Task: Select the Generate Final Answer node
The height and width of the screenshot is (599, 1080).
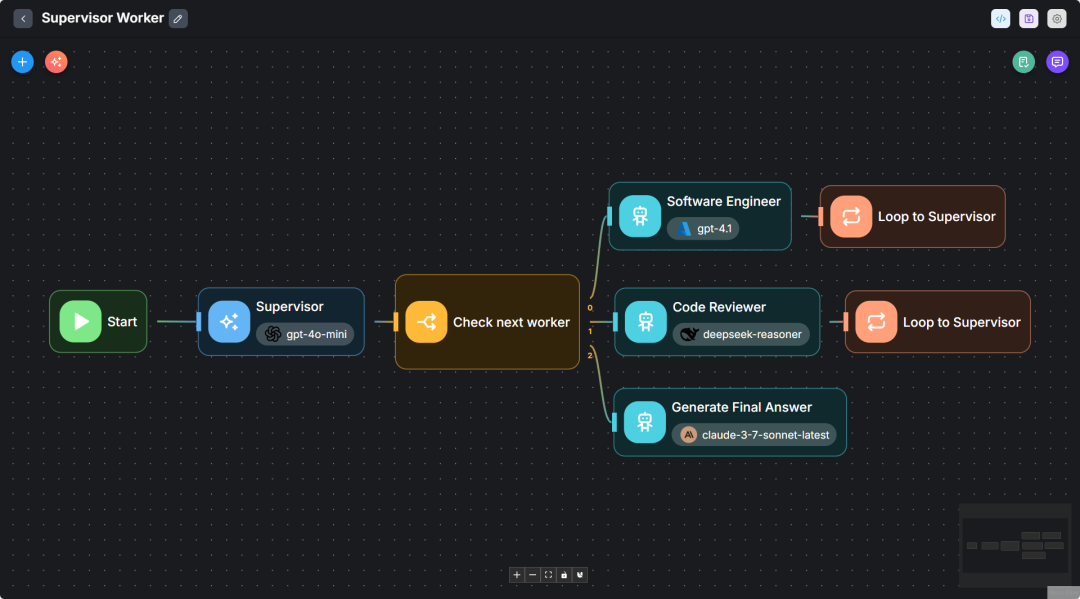Action: pyautogui.click(x=730, y=422)
